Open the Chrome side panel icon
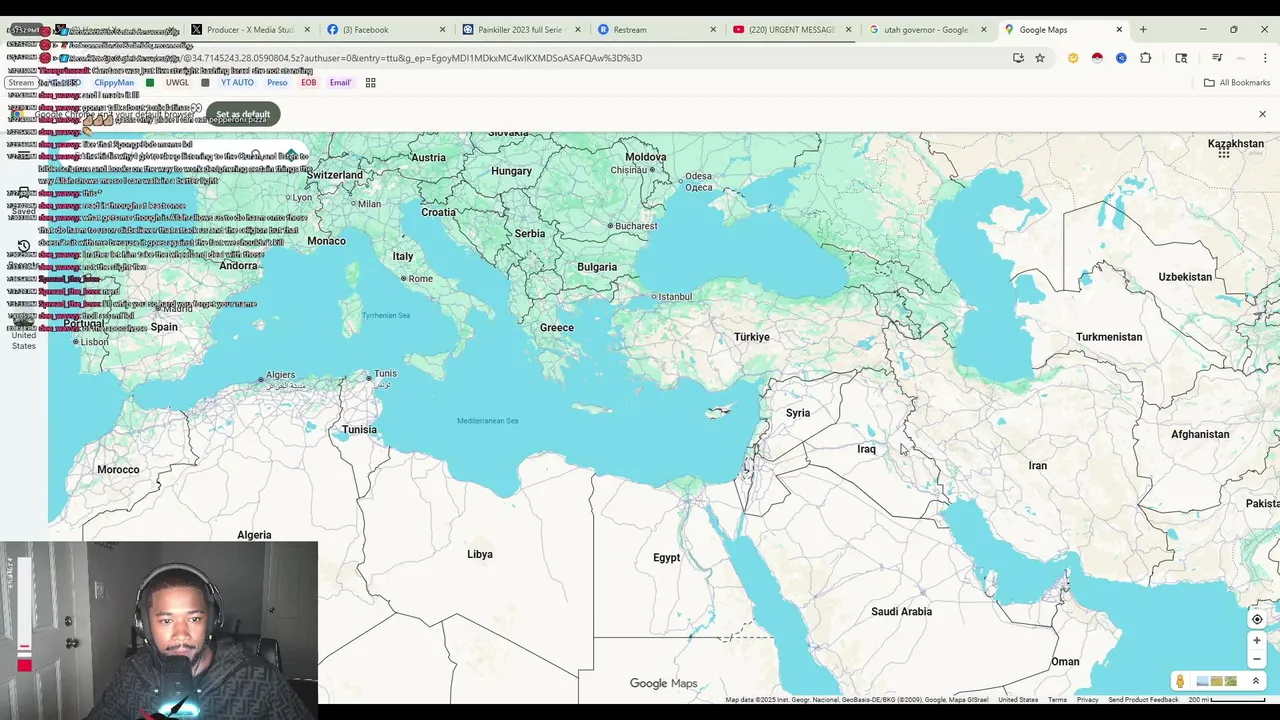Screen dimensions: 1280x720 click(x=1181, y=58)
